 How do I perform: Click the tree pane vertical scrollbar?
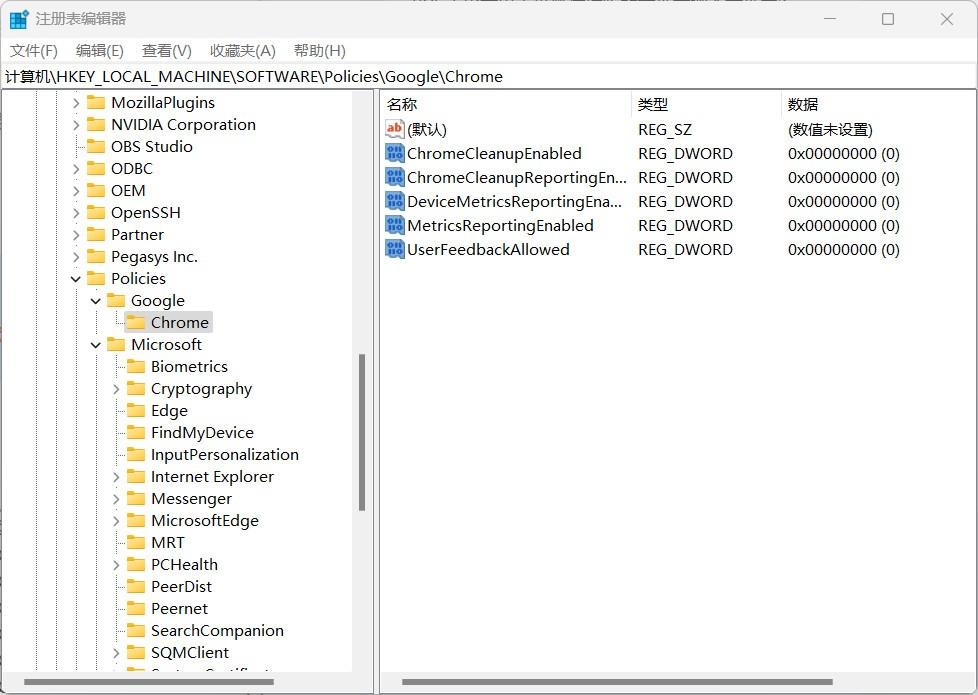pos(362,432)
